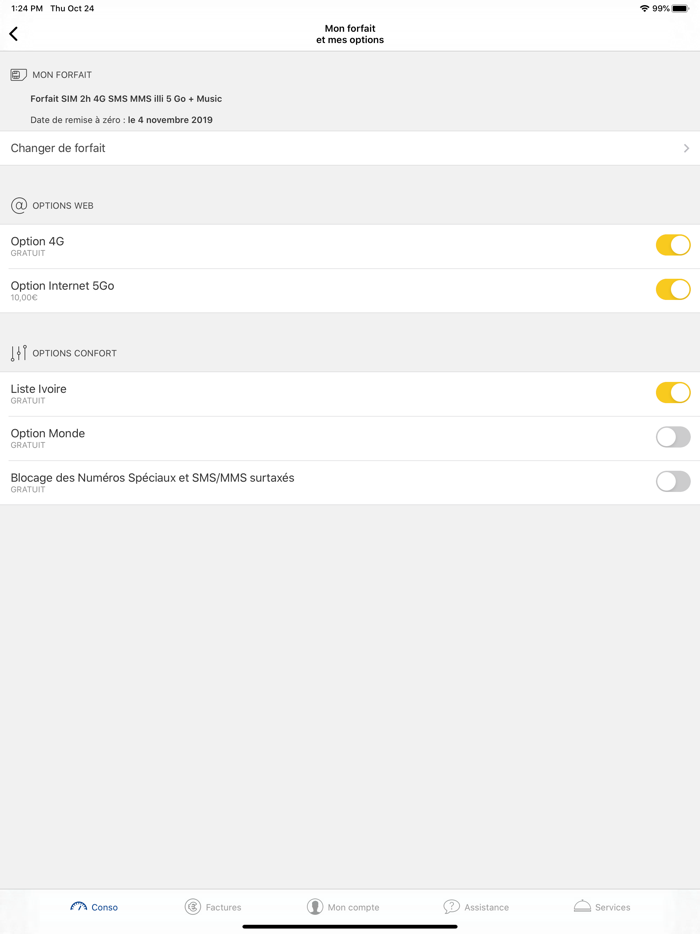The height and width of the screenshot is (934, 700).
Task: Open the Assistance tab
Action: [x=477, y=906]
